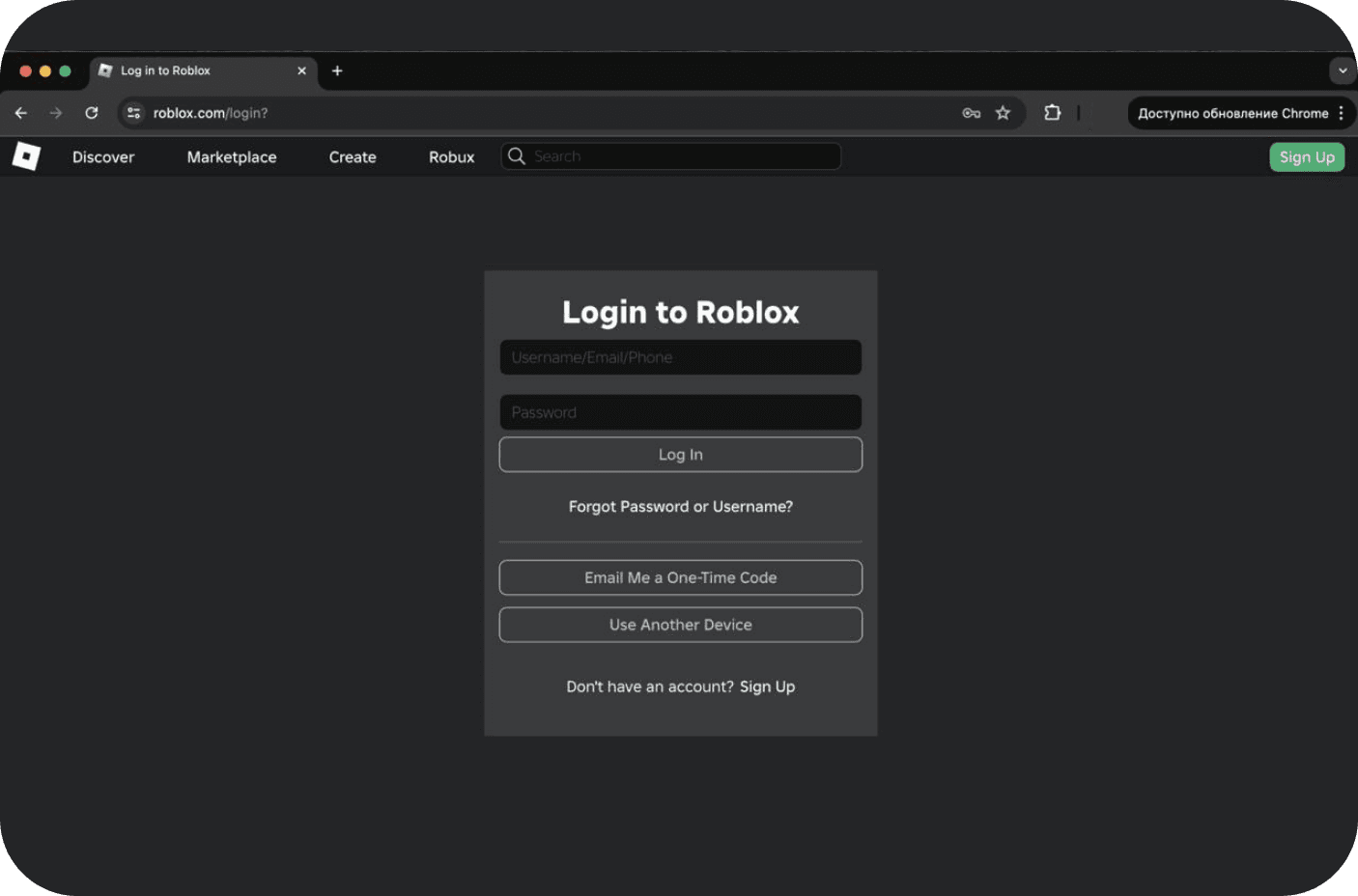Click Forgot Password or Username link
The image size is (1358, 896).
(x=680, y=507)
